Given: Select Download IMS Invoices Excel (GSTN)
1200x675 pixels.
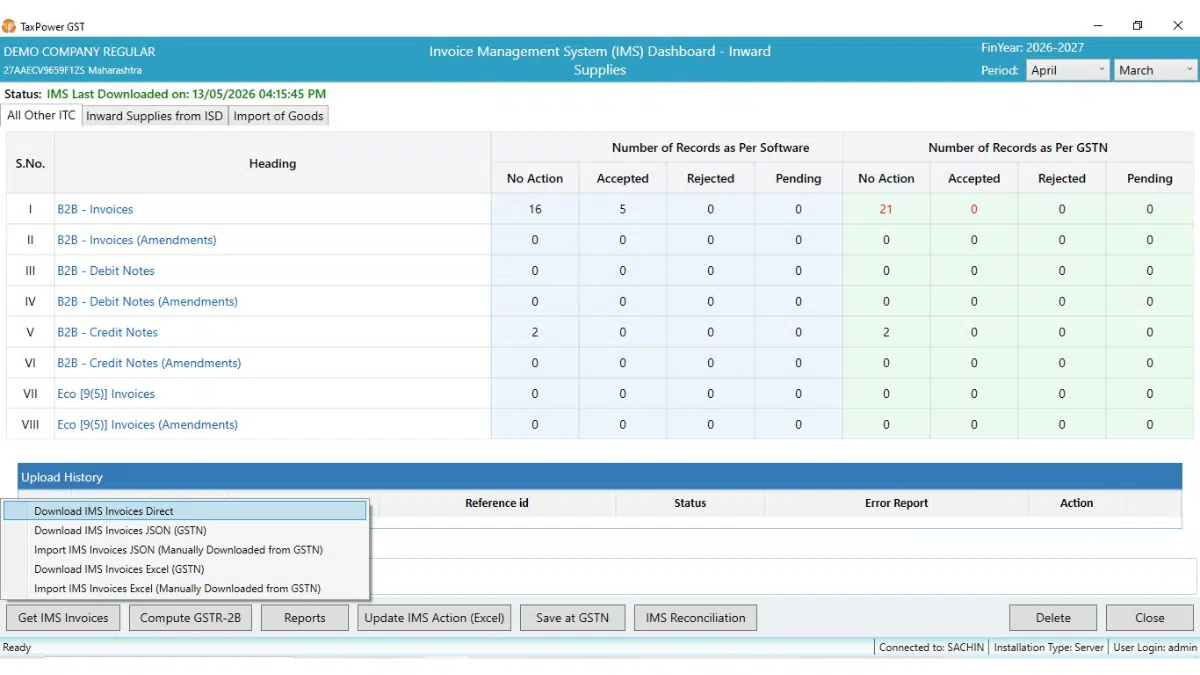Looking at the screenshot, I should 185,569.
